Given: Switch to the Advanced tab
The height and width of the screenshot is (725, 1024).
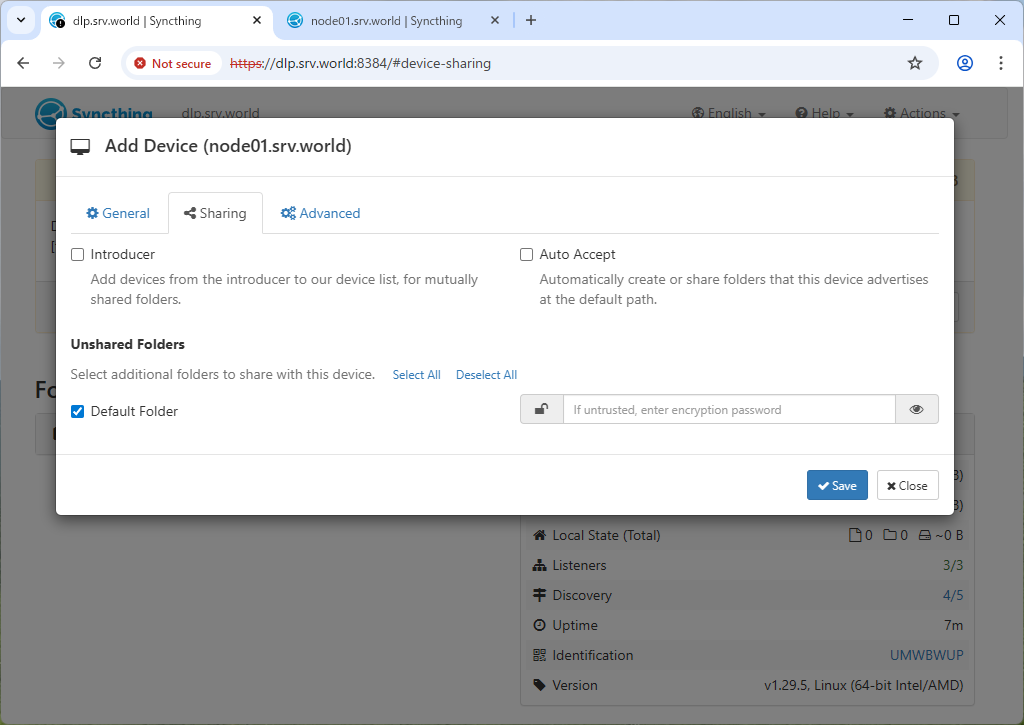Looking at the screenshot, I should tap(320, 213).
